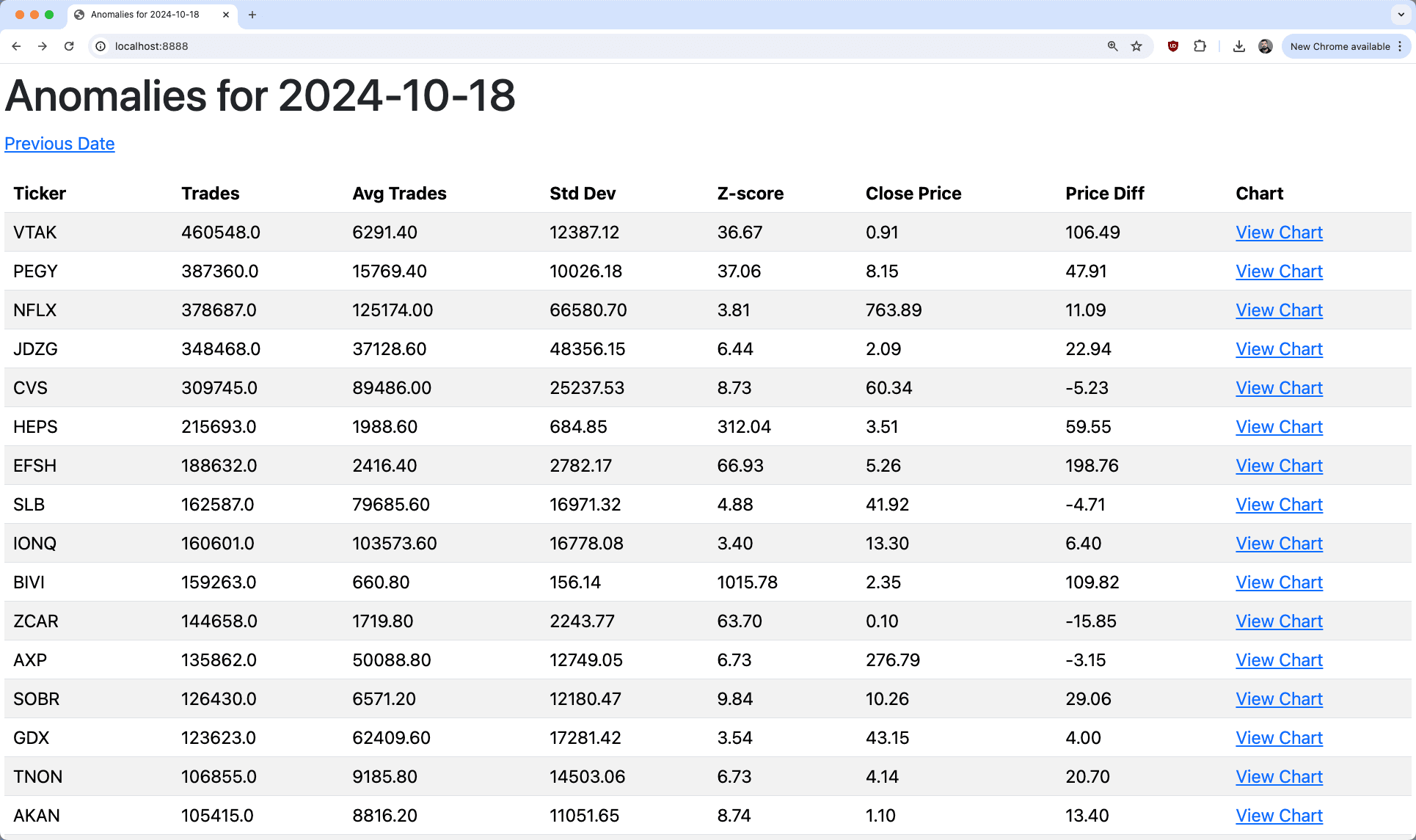This screenshot has height=840, width=1416.
Task: Open View Chart for NFLX
Action: [1279, 310]
